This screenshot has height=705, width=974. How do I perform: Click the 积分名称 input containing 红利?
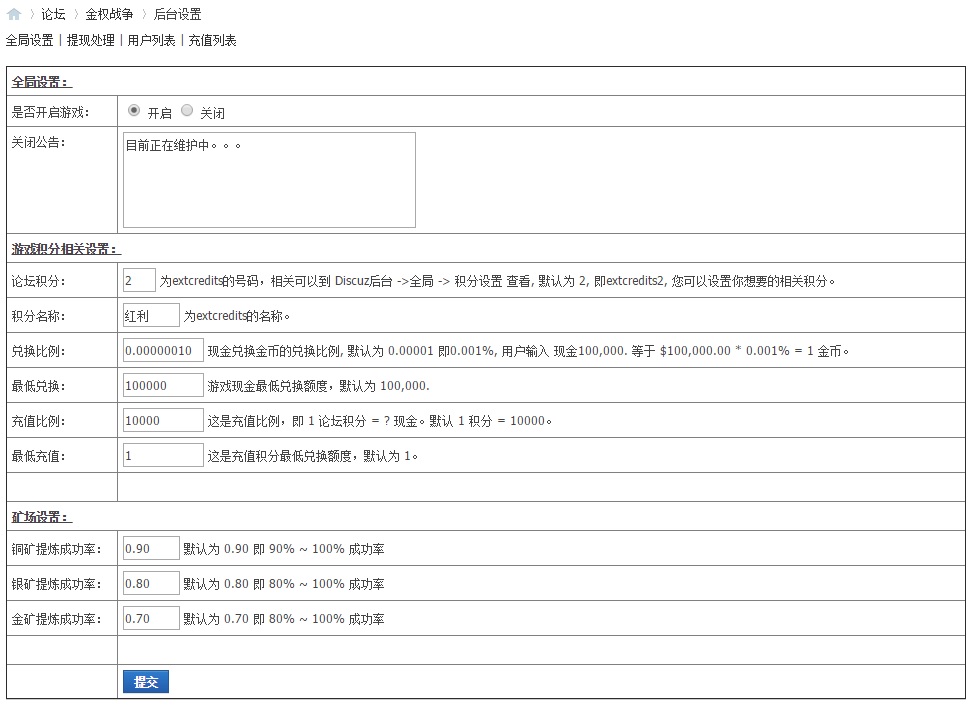(x=151, y=316)
